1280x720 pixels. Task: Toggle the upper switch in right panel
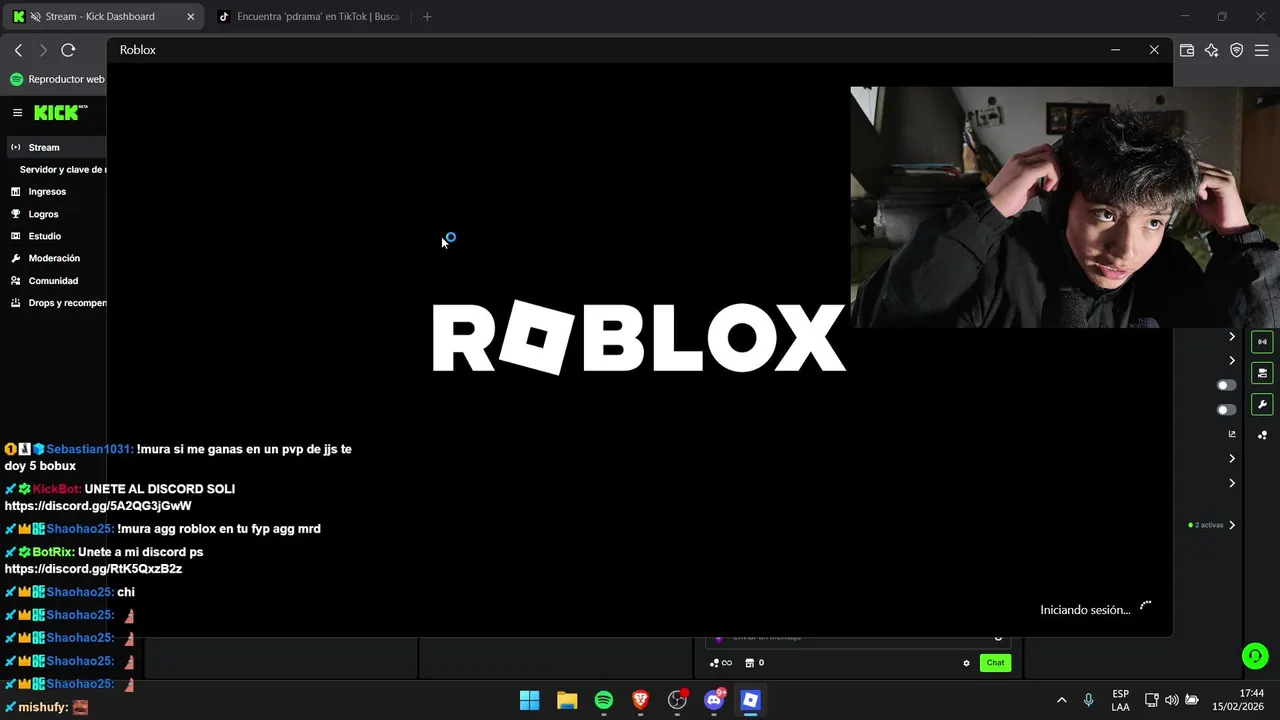tap(1226, 385)
